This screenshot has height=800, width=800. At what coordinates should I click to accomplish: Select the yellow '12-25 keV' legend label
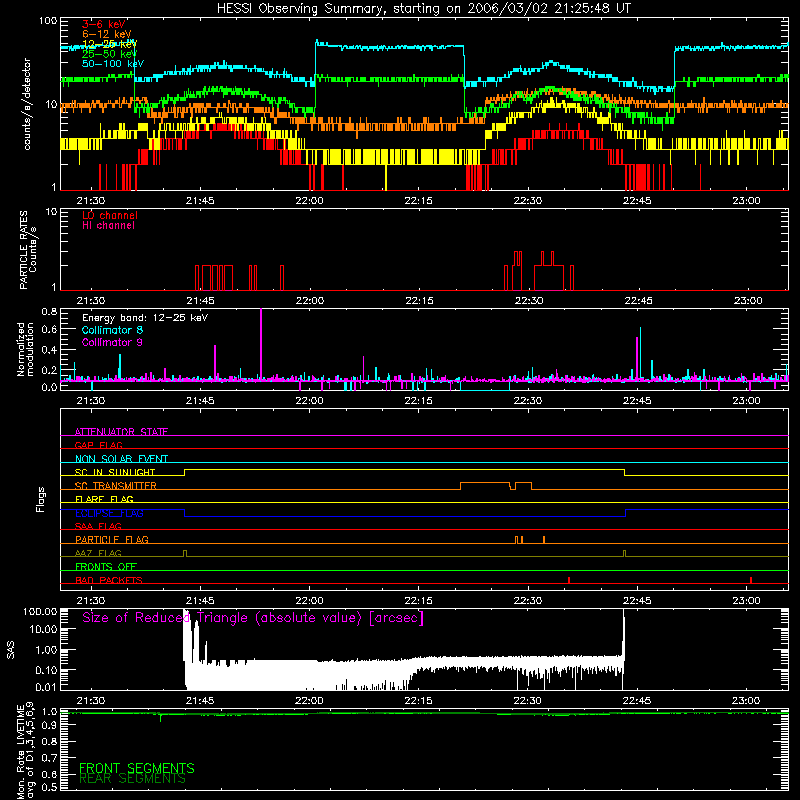(109, 44)
